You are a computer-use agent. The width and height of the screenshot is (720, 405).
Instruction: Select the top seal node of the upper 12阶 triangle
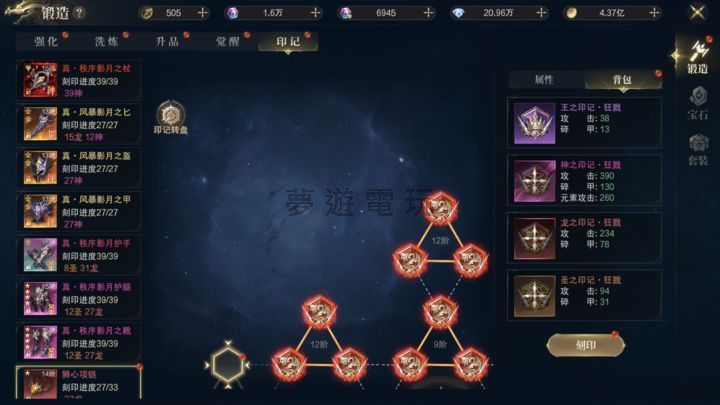pyautogui.click(x=440, y=209)
